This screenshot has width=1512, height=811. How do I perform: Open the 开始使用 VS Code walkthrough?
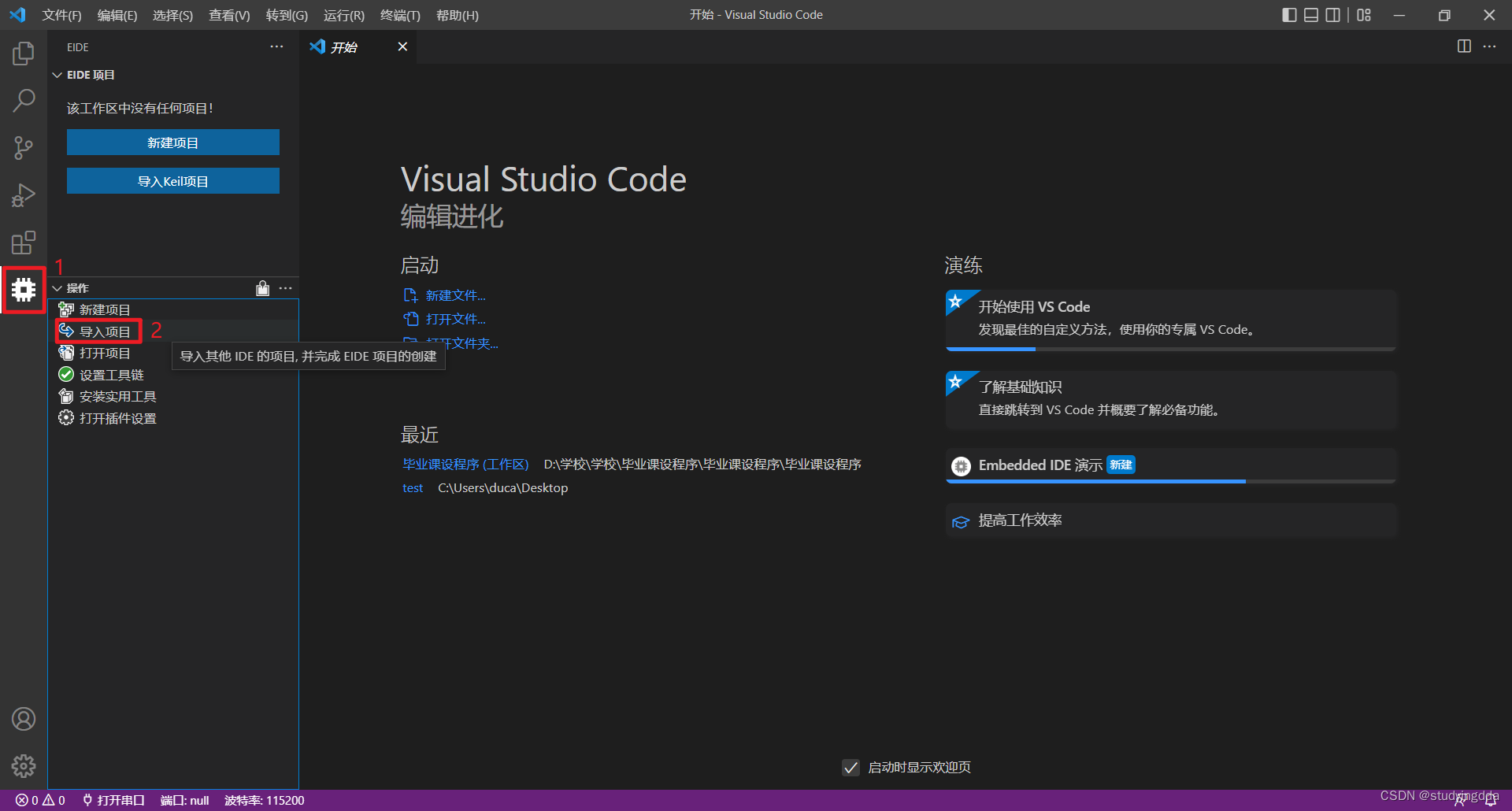(x=1171, y=320)
